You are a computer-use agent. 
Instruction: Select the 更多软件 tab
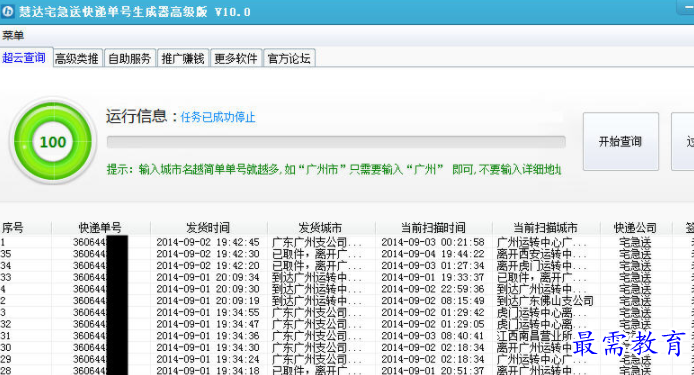click(x=236, y=58)
